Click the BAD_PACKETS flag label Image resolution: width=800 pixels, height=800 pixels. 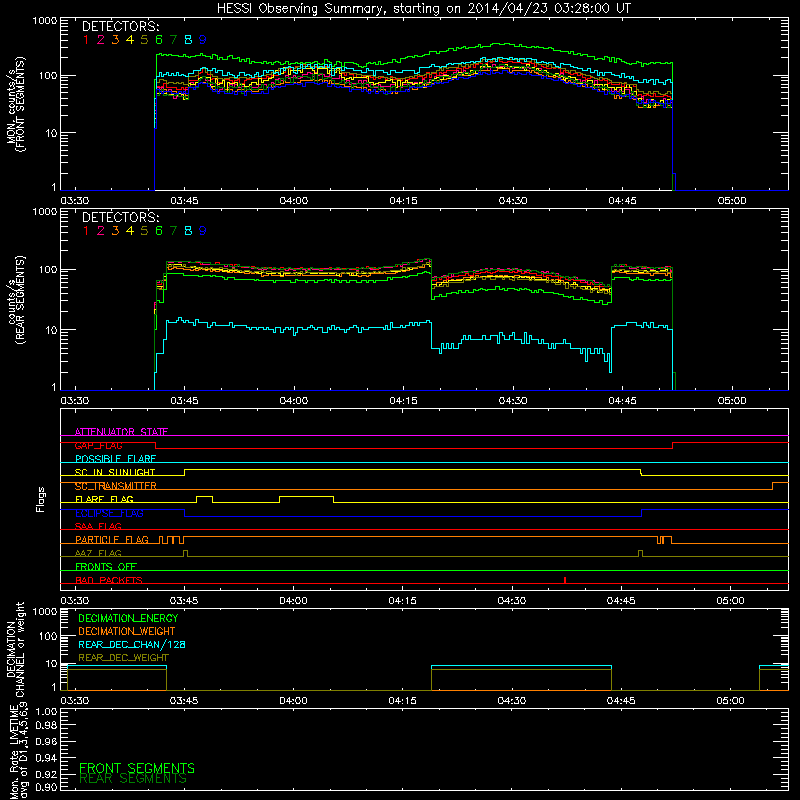[109, 580]
